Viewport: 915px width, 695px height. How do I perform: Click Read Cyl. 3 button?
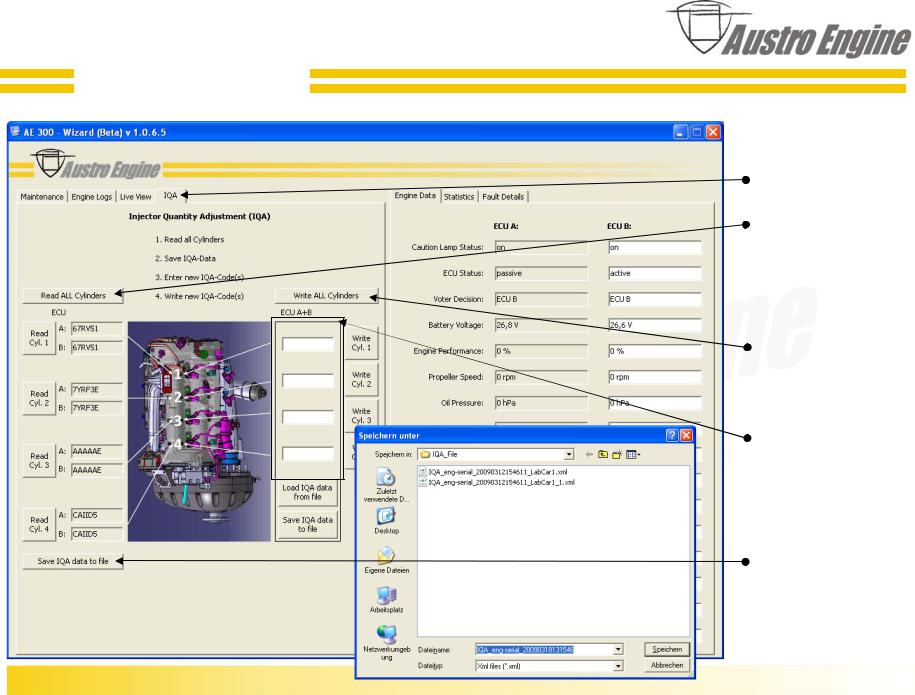click(x=39, y=460)
